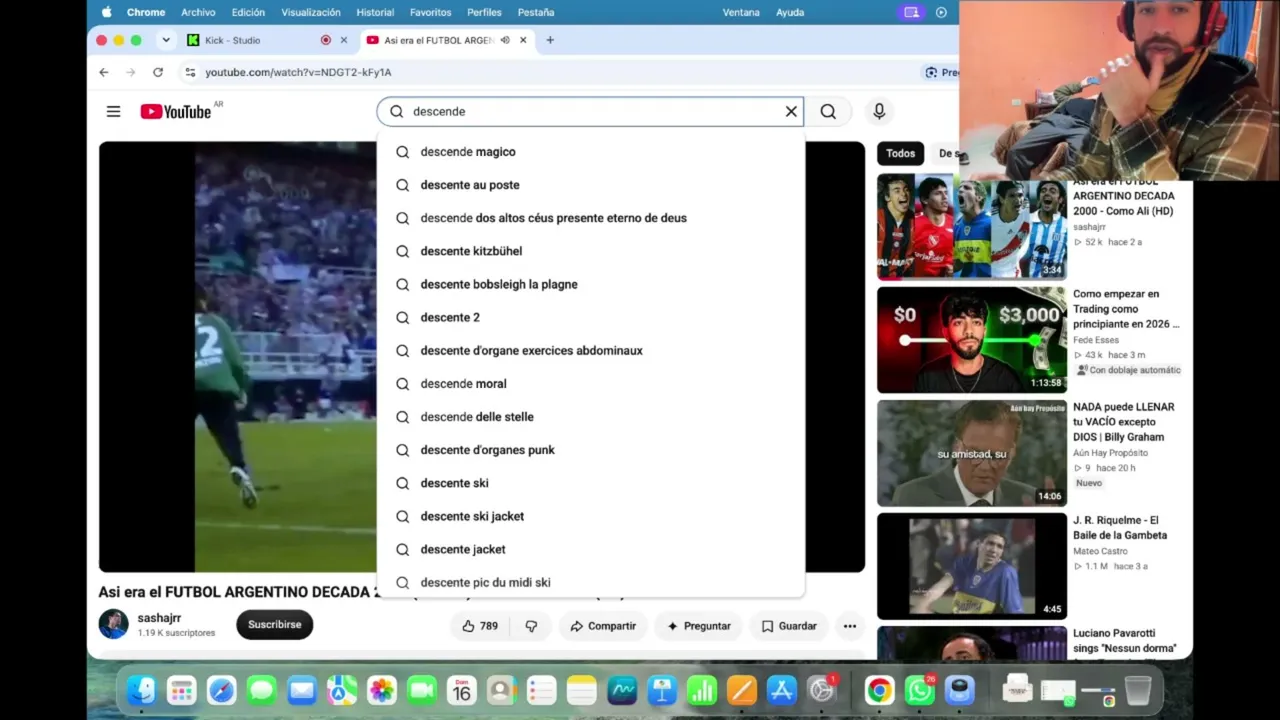
Task: Open WhatsApp from the Dock
Action: [919, 690]
